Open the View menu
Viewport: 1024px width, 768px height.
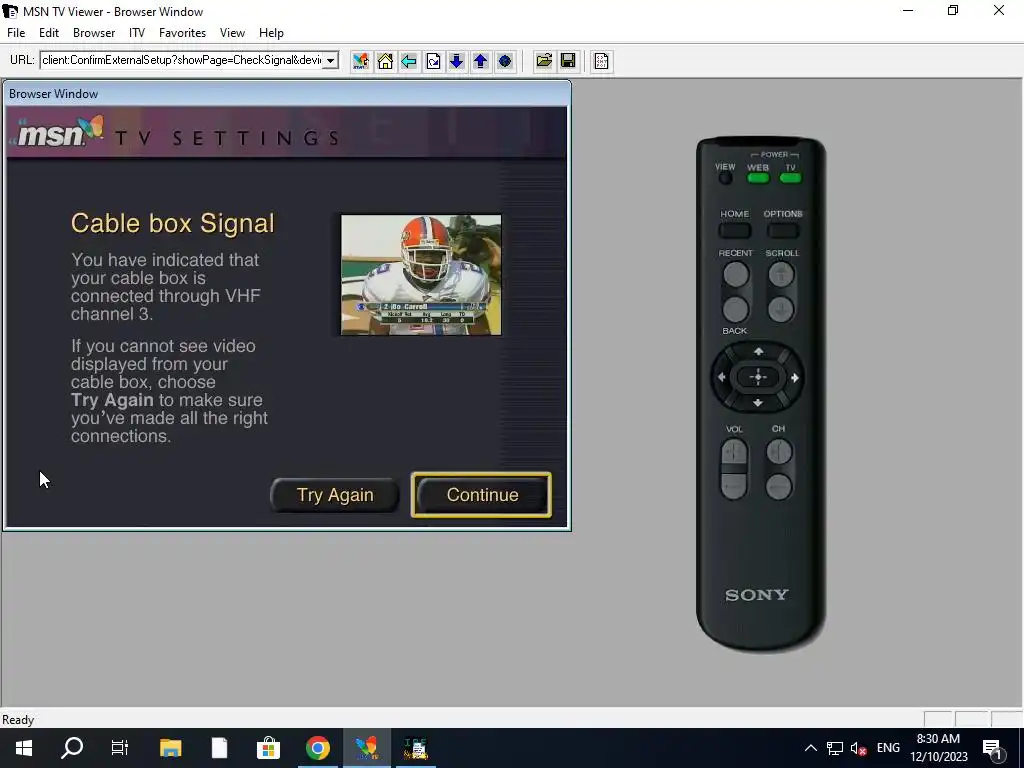pyautogui.click(x=232, y=33)
